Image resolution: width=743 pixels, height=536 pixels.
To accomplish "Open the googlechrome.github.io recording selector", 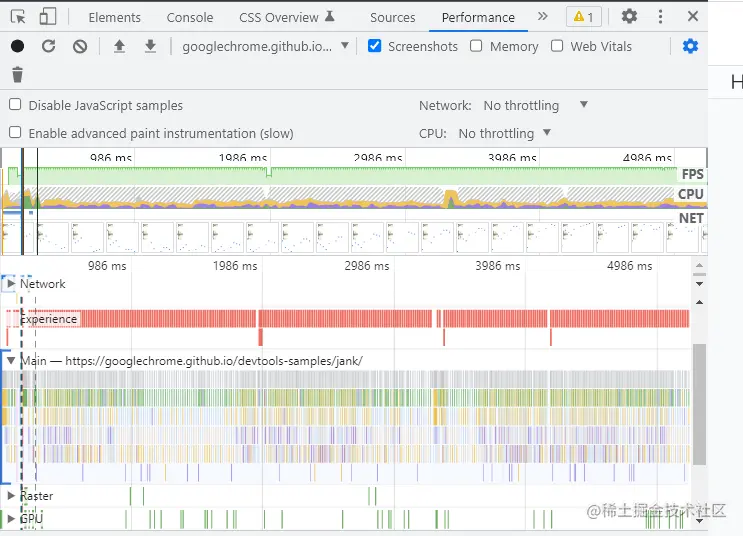I will 265,46.
